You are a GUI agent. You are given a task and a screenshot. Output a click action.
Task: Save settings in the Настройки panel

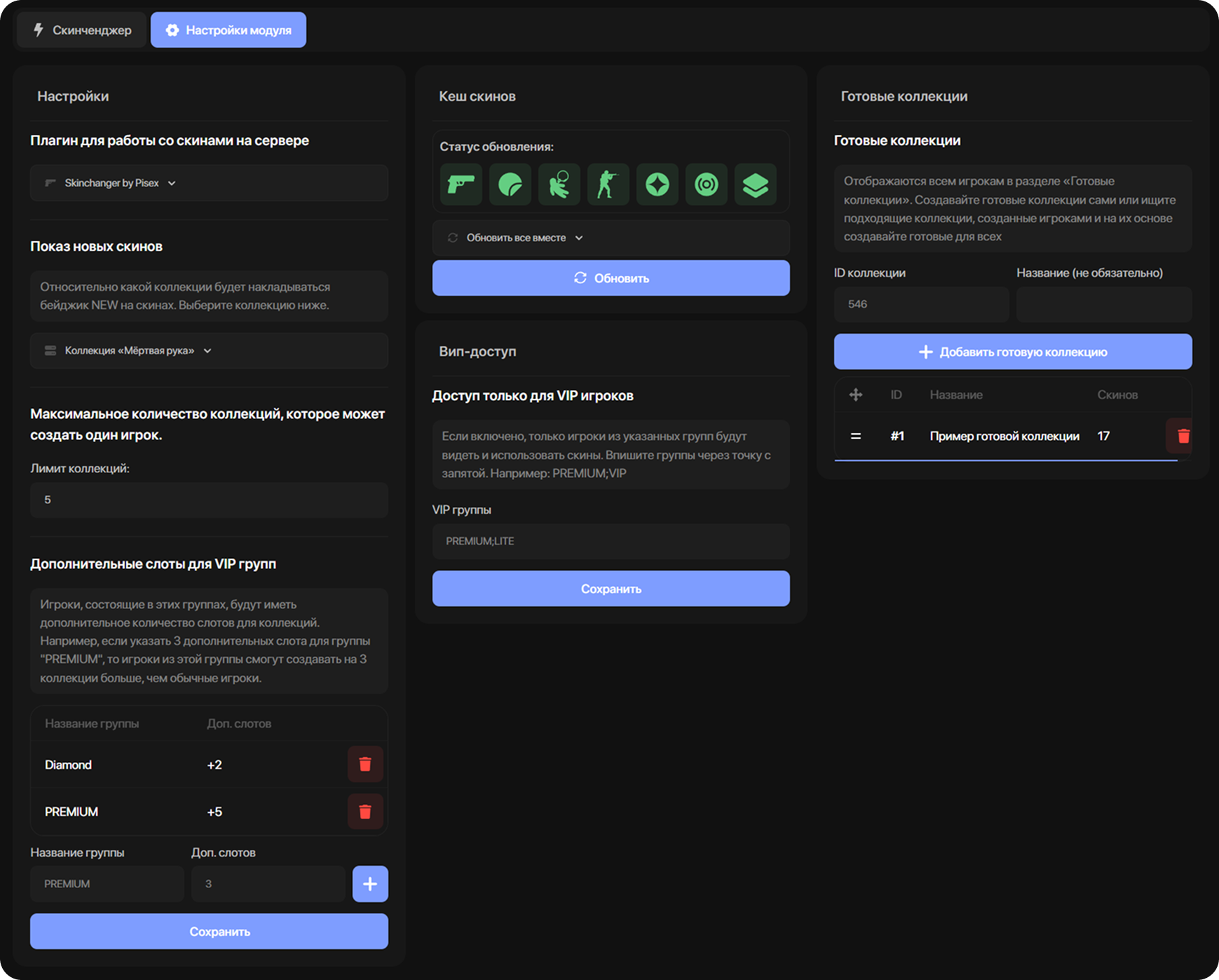click(x=209, y=932)
